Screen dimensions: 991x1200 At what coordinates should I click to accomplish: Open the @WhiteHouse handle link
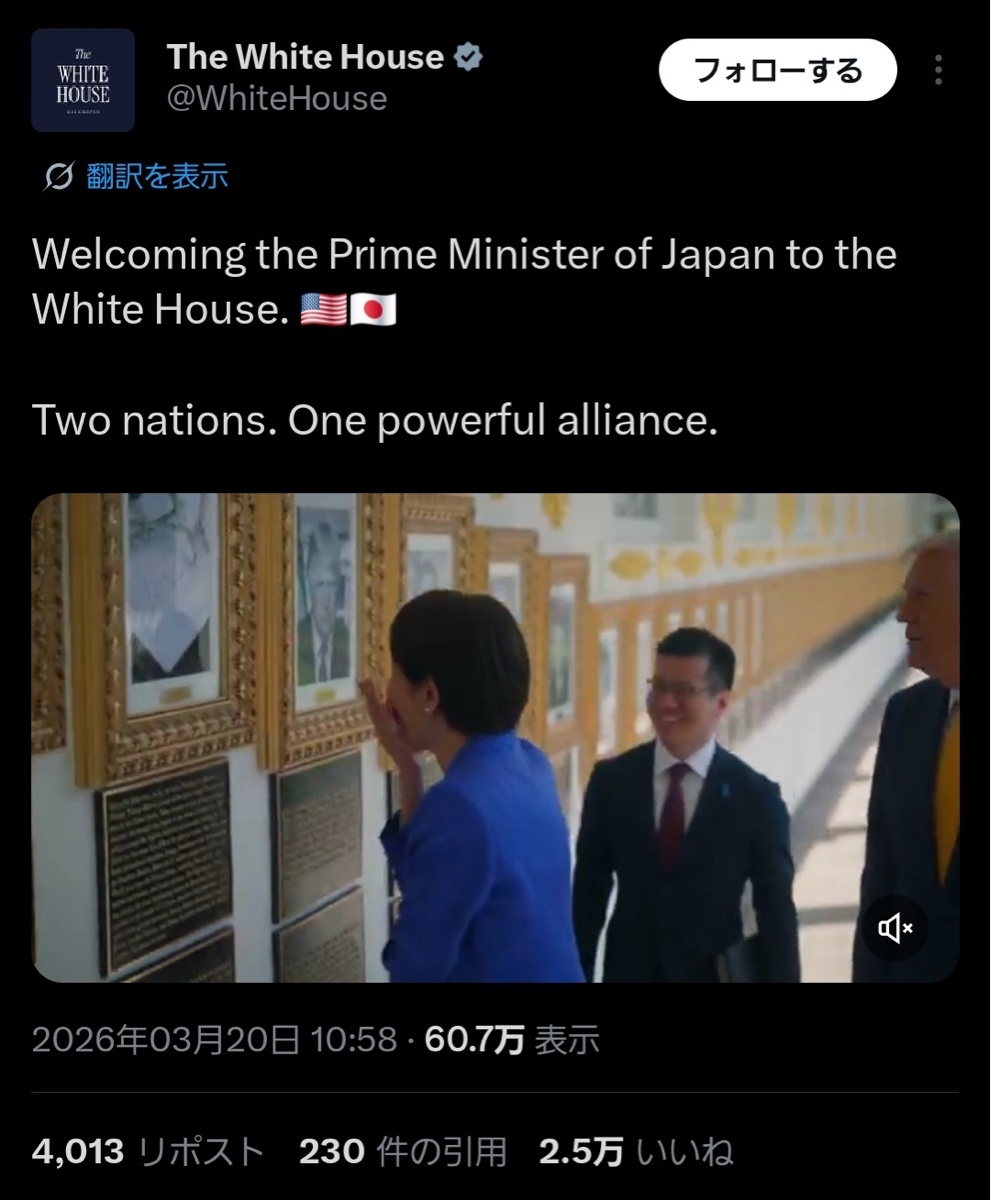point(276,98)
